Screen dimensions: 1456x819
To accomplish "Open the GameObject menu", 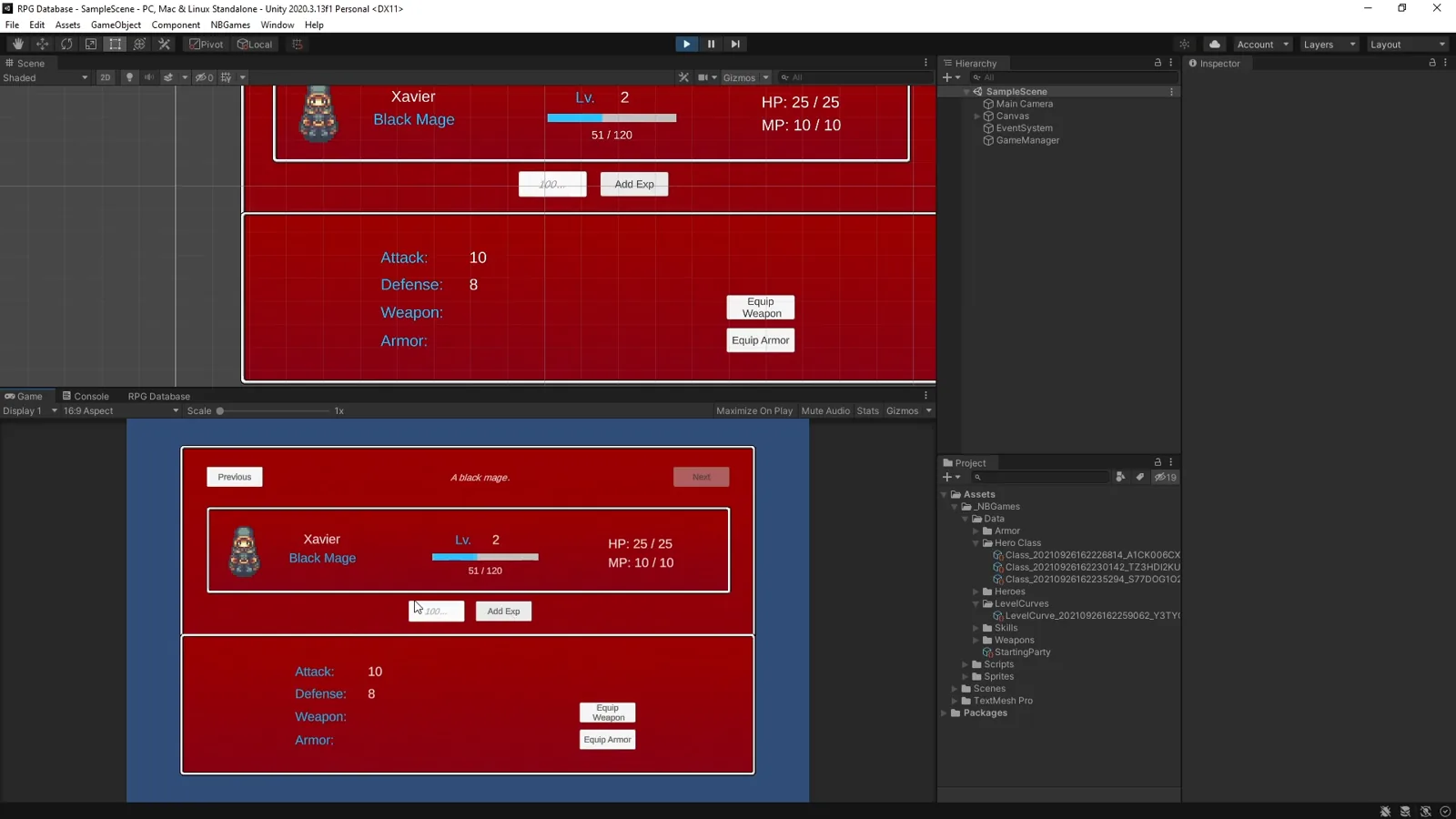I will pos(116,25).
